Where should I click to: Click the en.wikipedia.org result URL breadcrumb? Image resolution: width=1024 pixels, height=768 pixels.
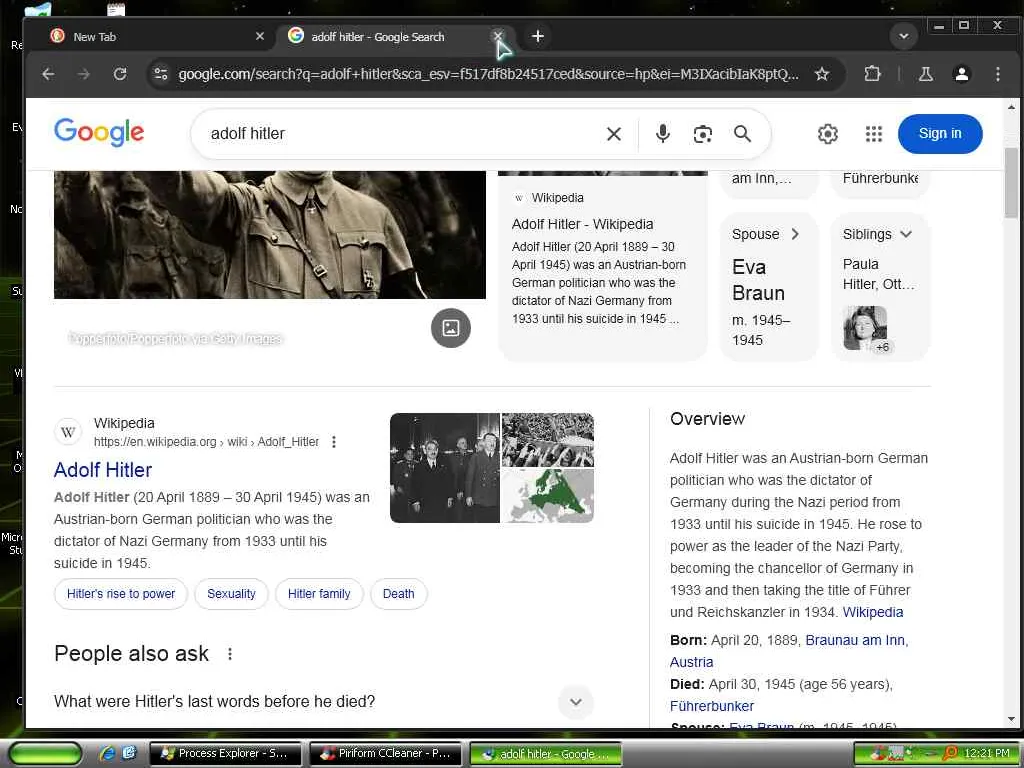click(x=206, y=442)
